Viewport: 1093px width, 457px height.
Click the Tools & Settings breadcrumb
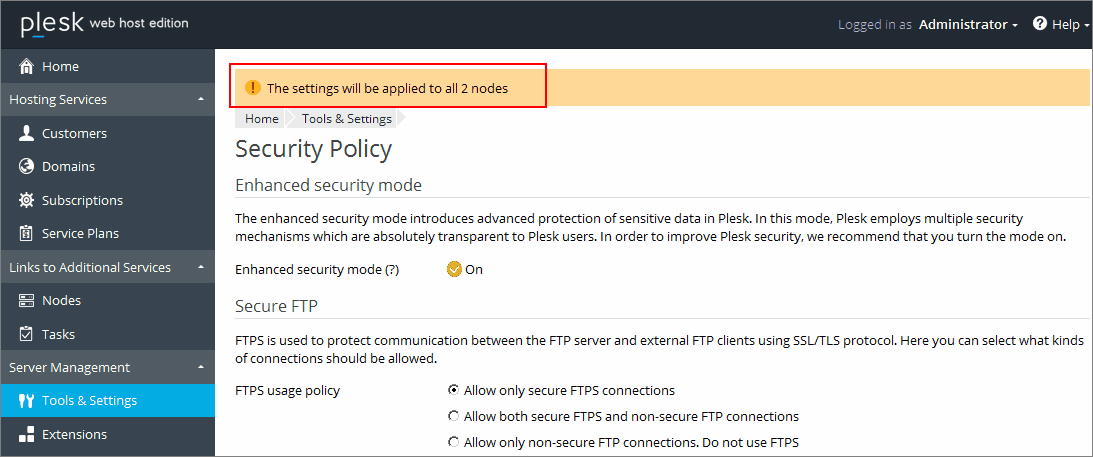point(346,119)
